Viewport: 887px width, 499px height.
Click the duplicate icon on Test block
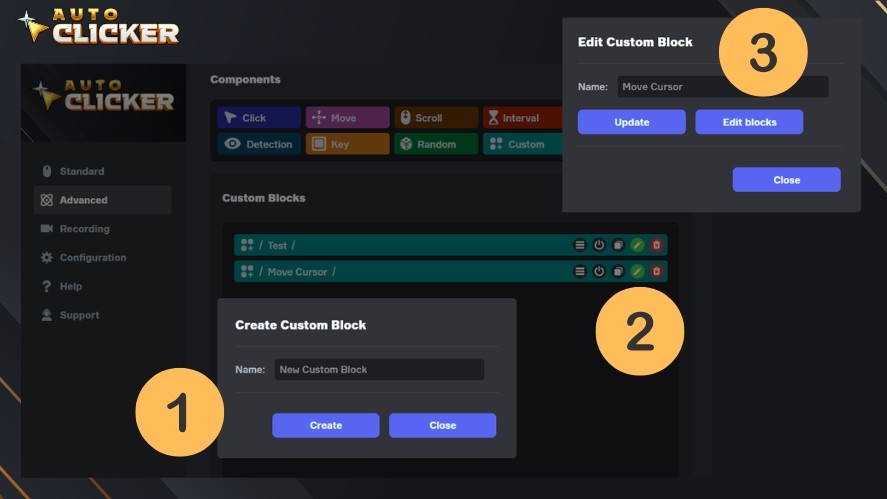coord(618,245)
